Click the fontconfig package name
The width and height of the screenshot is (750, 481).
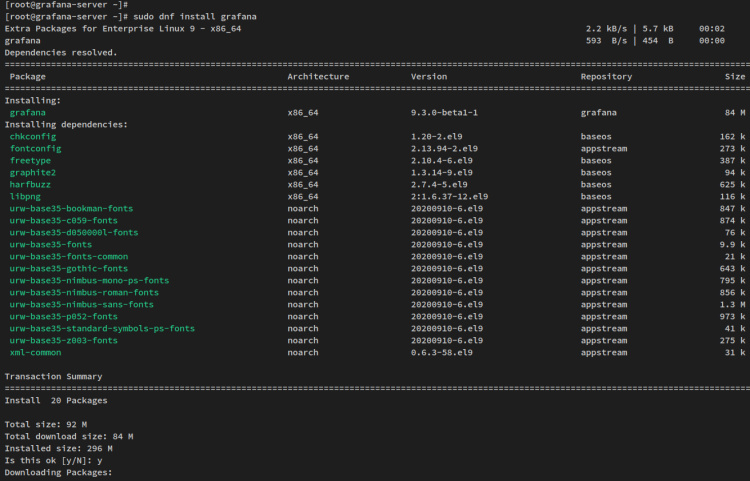tap(36, 149)
